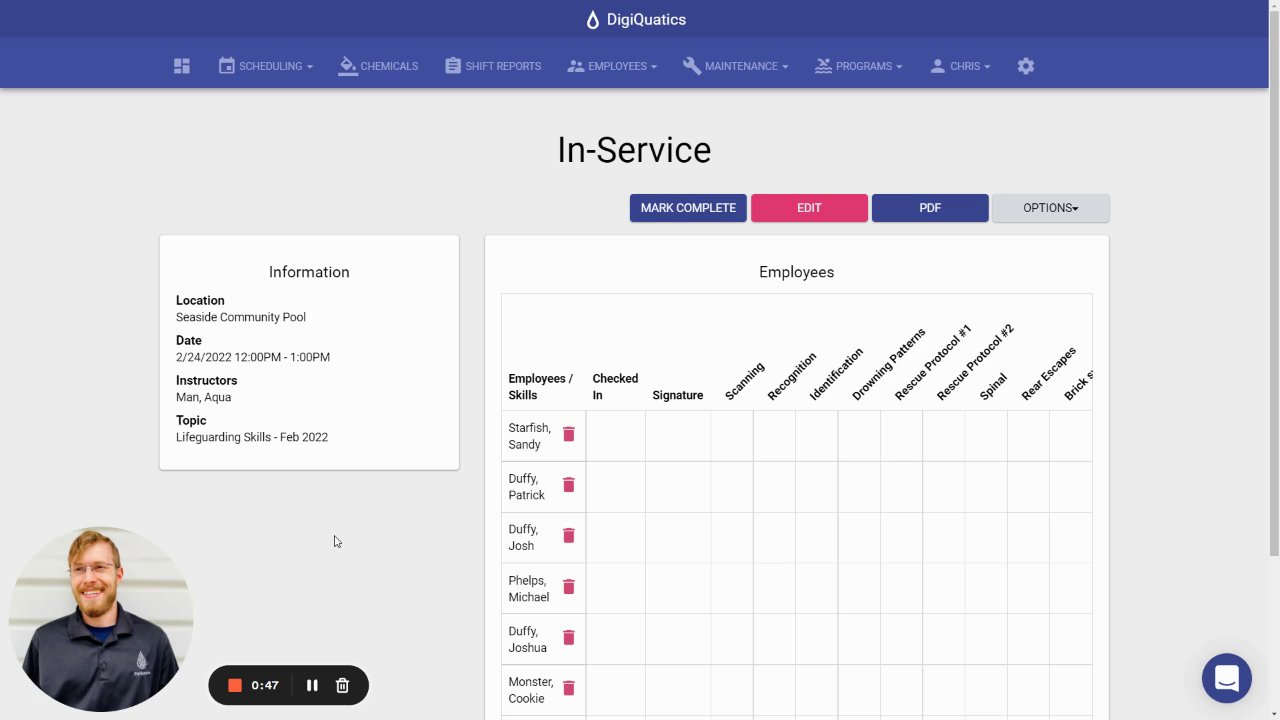
Task: Remove Phelps, Michael using trash icon
Action: coord(569,587)
